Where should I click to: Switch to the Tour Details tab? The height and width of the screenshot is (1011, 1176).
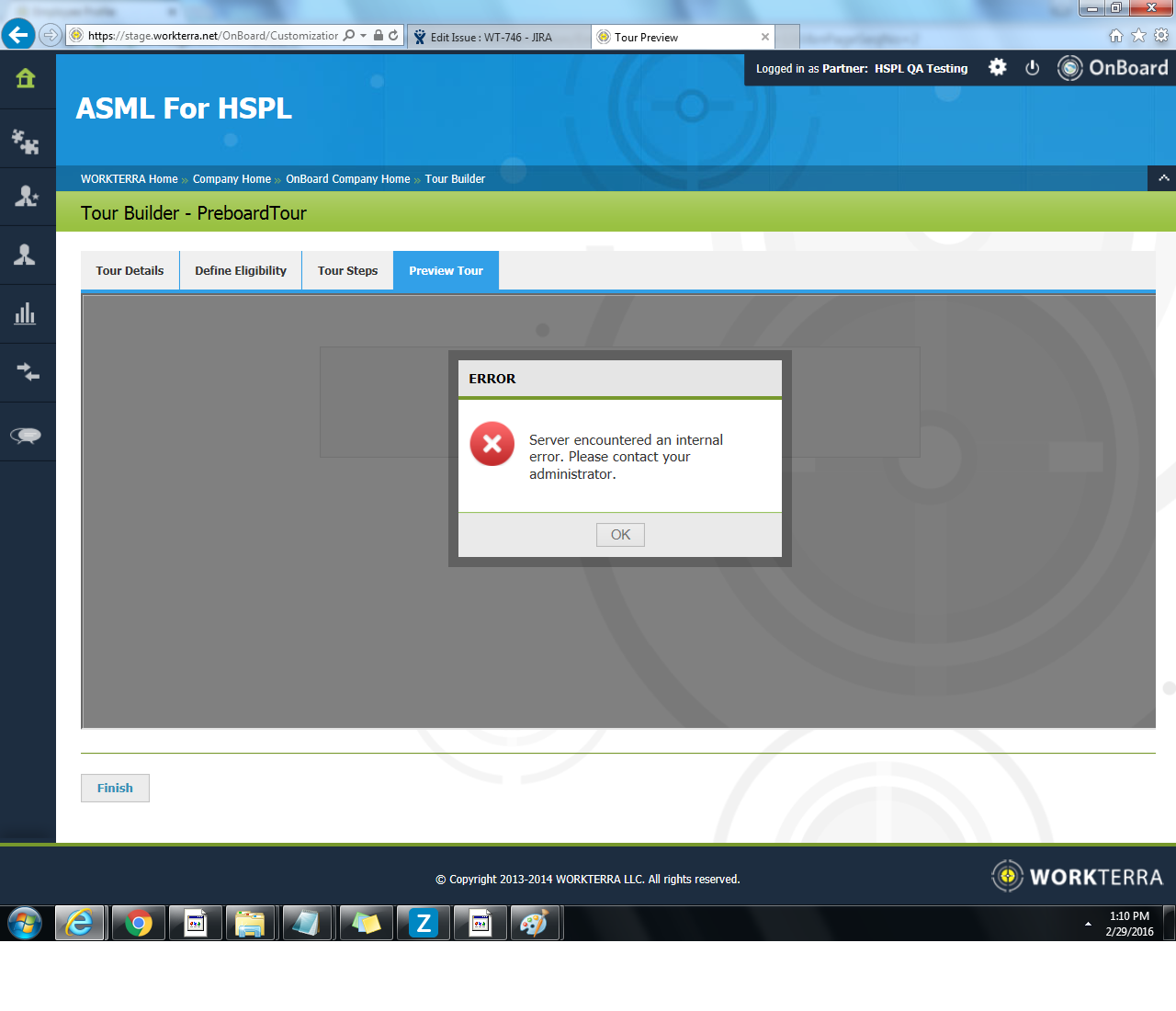click(x=130, y=271)
